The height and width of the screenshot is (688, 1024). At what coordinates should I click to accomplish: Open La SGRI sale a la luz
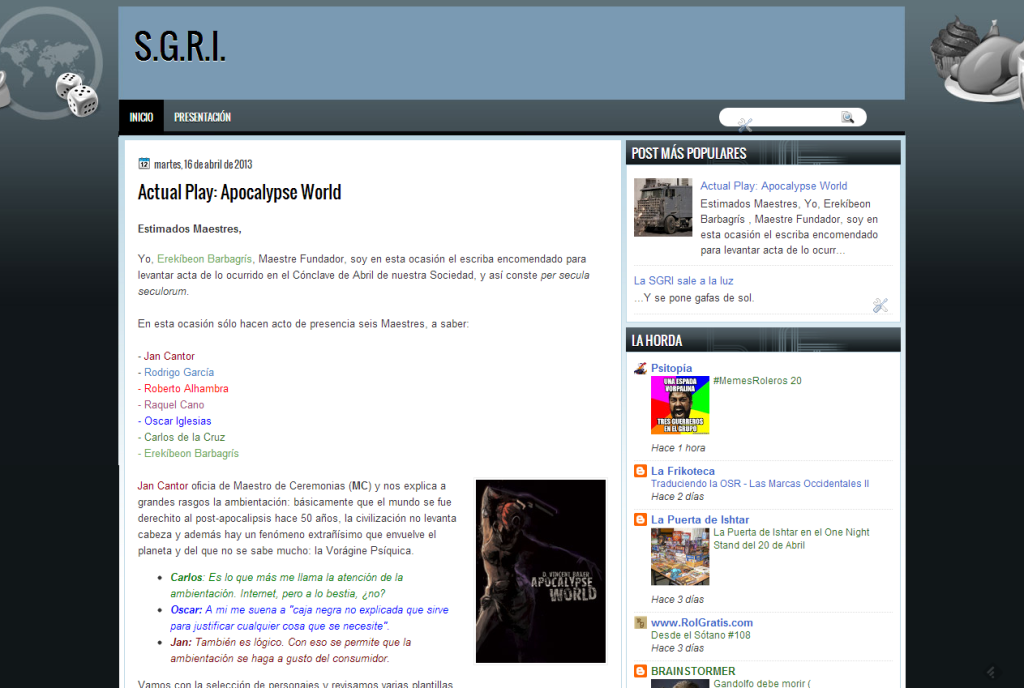683,281
